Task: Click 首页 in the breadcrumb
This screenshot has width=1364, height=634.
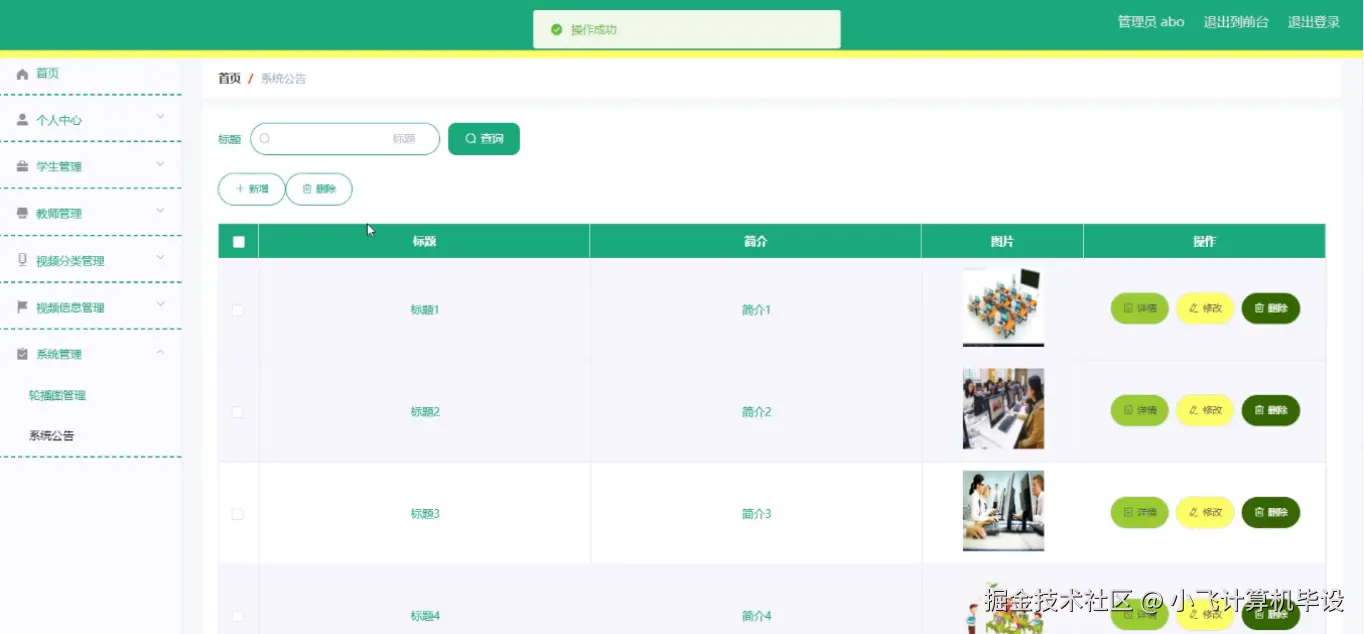Action: coord(230,78)
